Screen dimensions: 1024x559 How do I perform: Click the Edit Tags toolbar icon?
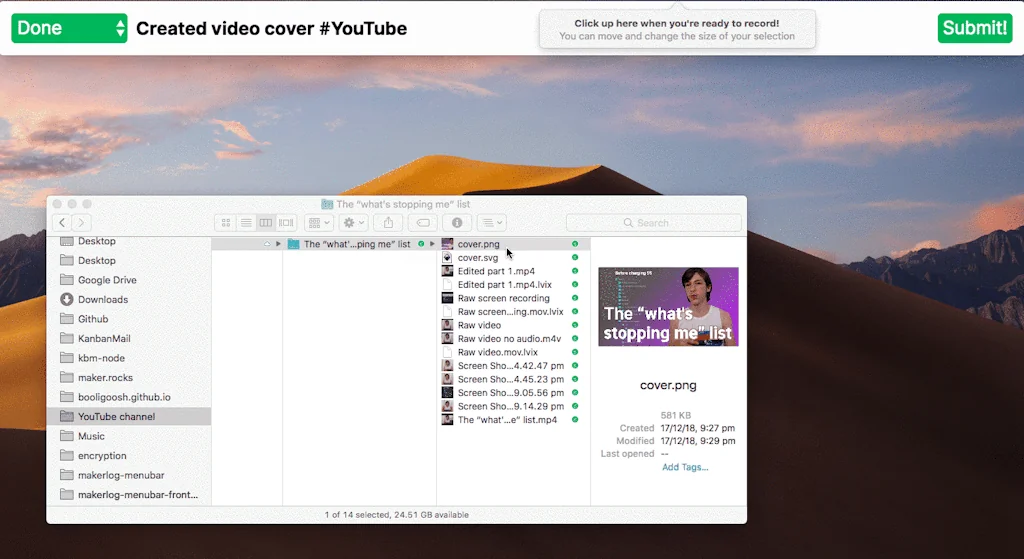[423, 223]
